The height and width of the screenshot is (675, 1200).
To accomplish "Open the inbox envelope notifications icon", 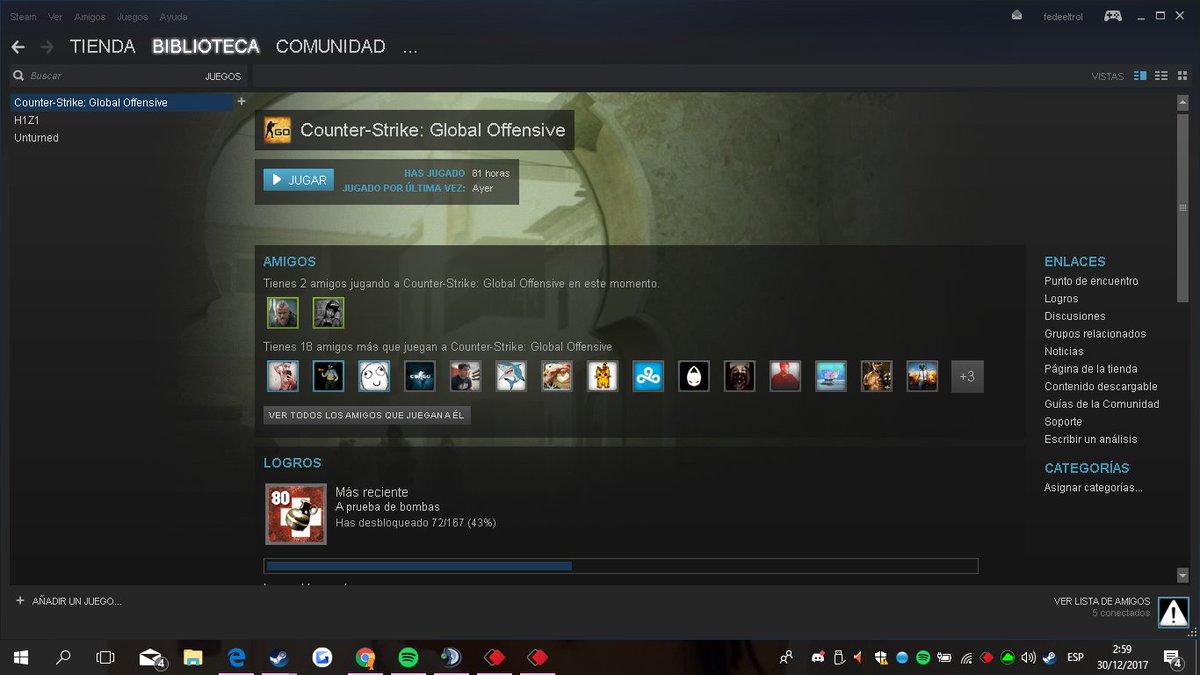I will pos(1017,15).
